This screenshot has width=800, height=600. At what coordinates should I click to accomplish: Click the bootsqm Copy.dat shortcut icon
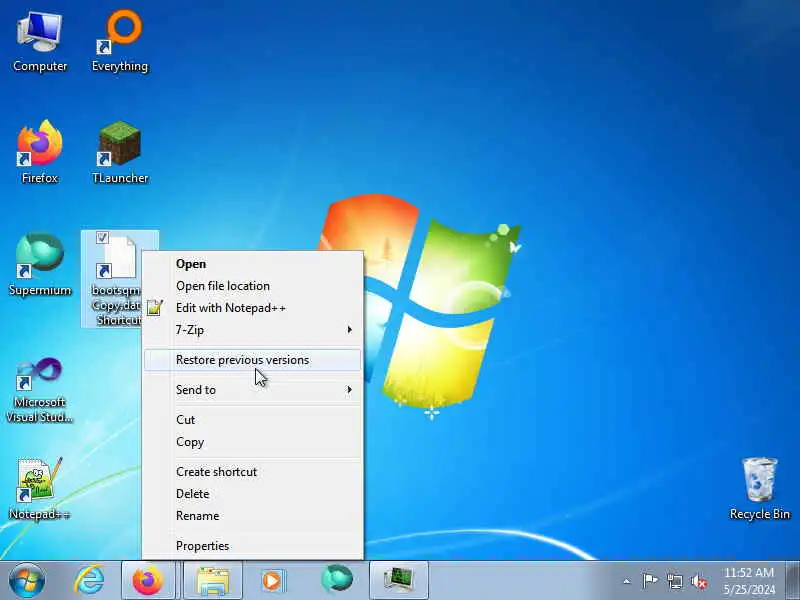(117, 258)
